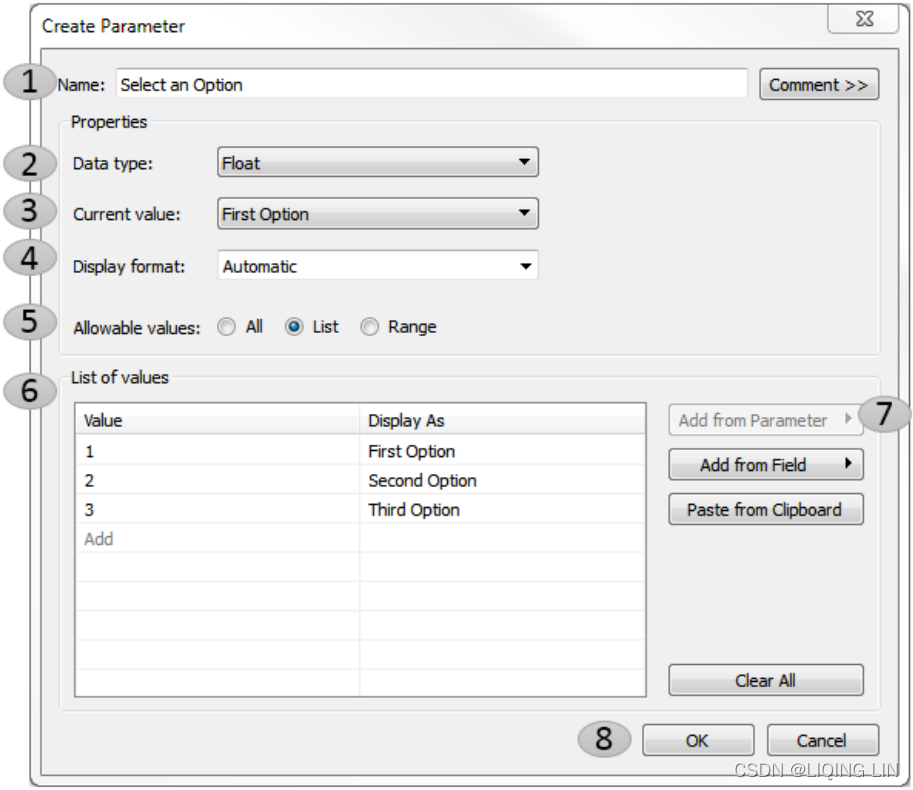913x790 pixels.
Task: Select the First Option display cell in list
Action: tap(502, 451)
